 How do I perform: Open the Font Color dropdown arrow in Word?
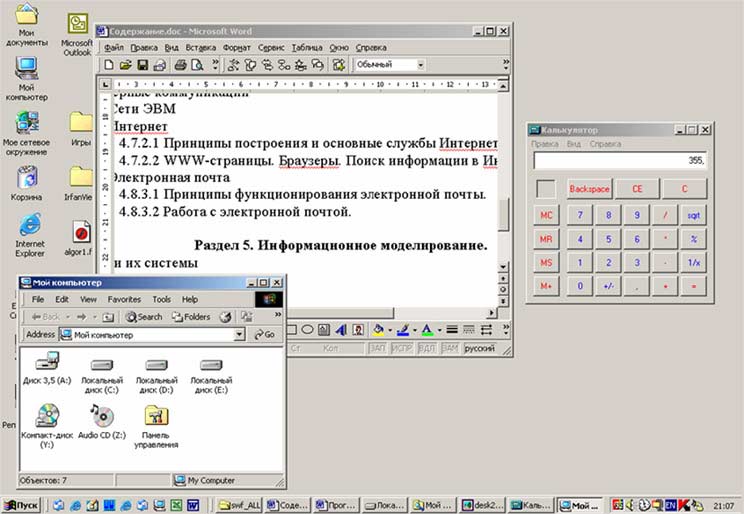pos(439,329)
